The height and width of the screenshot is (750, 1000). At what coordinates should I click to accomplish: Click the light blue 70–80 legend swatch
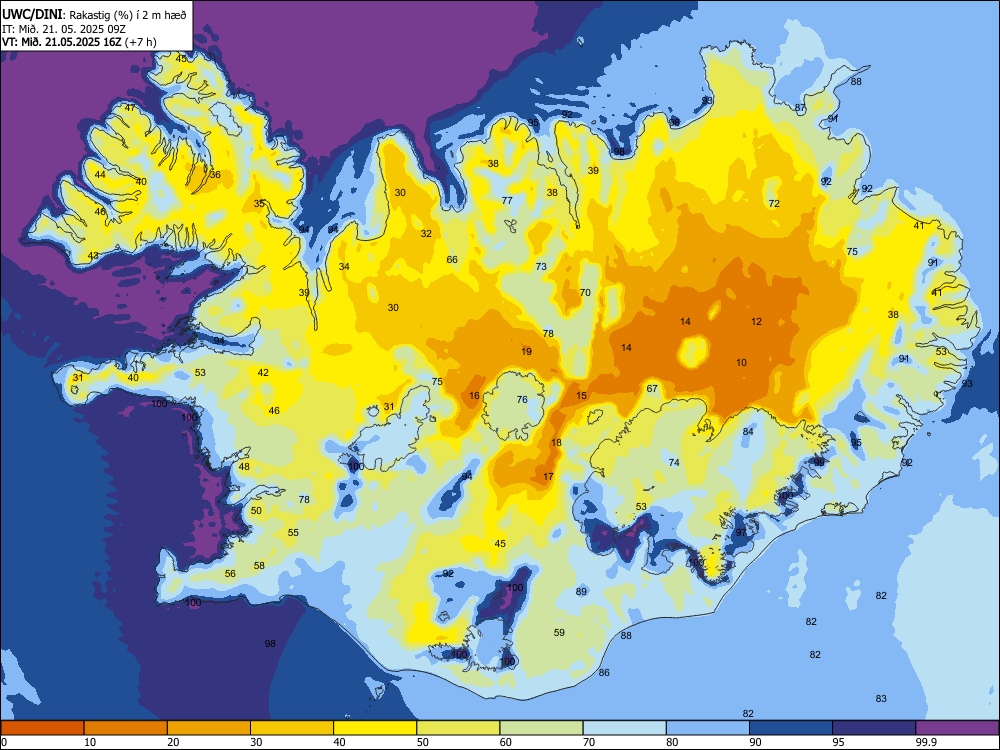[624, 728]
